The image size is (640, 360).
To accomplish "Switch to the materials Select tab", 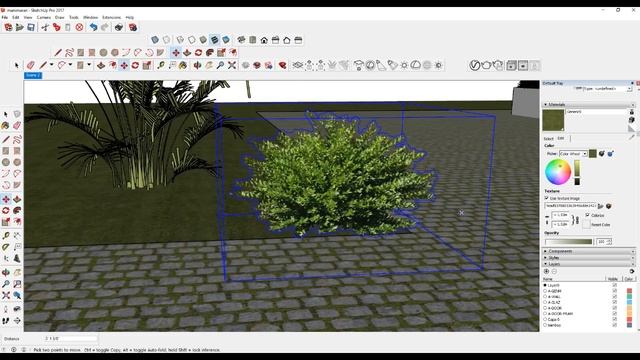I will click(x=548, y=139).
